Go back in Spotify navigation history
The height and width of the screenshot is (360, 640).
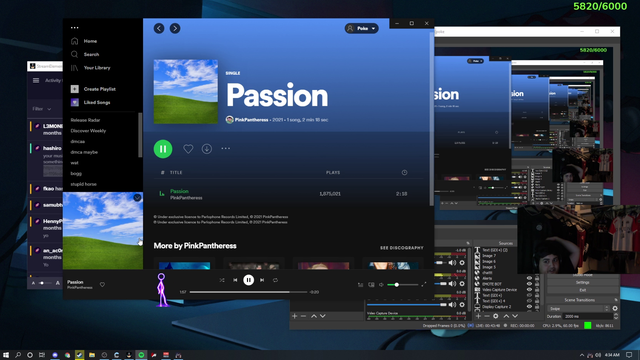(x=159, y=28)
